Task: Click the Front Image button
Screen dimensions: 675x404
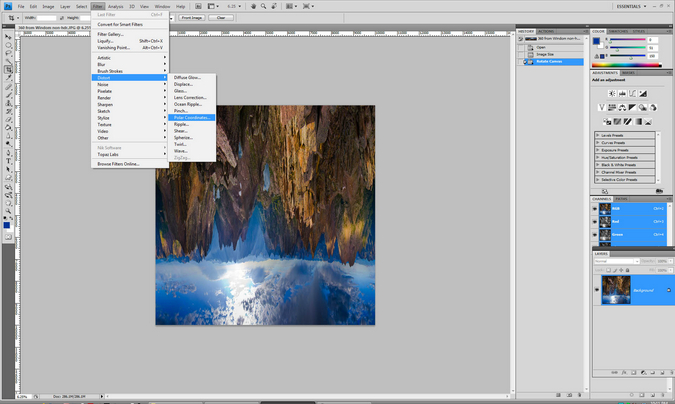Action: [x=192, y=18]
